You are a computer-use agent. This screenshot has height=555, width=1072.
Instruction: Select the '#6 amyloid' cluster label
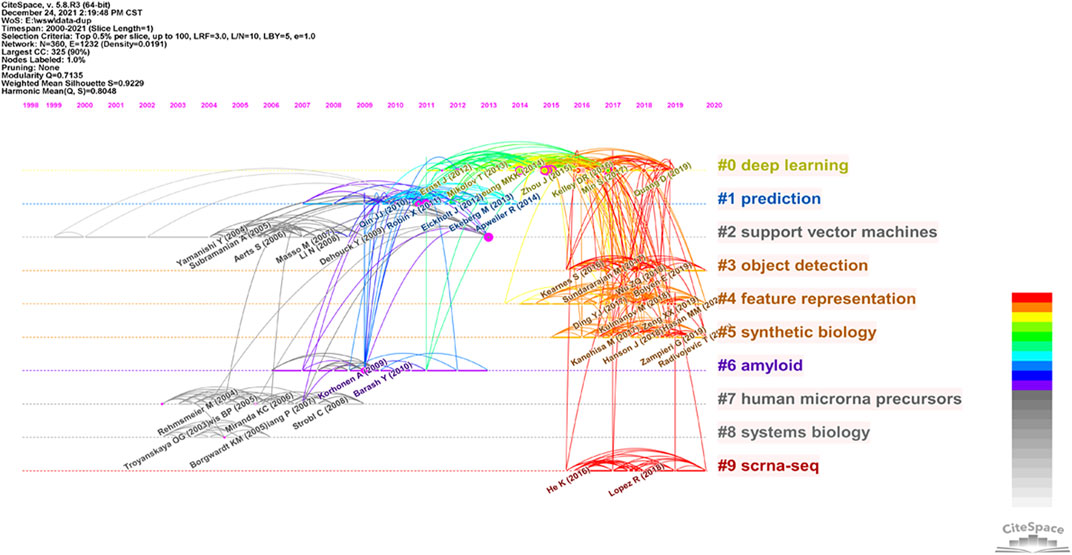(760, 366)
